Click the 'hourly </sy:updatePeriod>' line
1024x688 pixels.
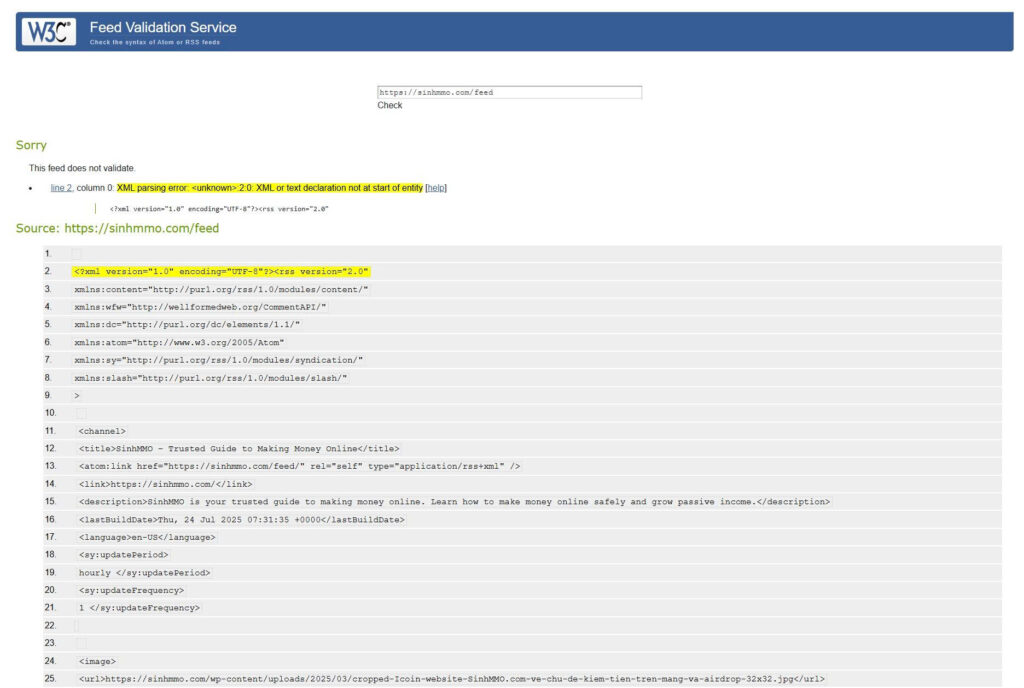(144, 572)
